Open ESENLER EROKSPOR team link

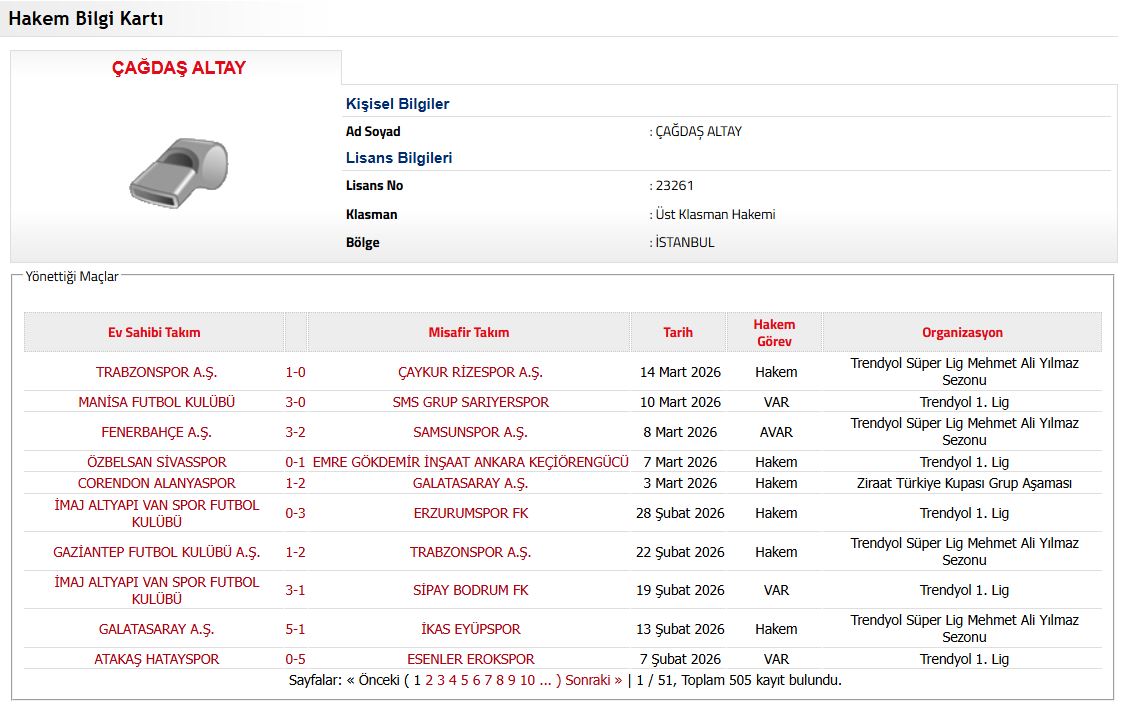[x=470, y=659]
